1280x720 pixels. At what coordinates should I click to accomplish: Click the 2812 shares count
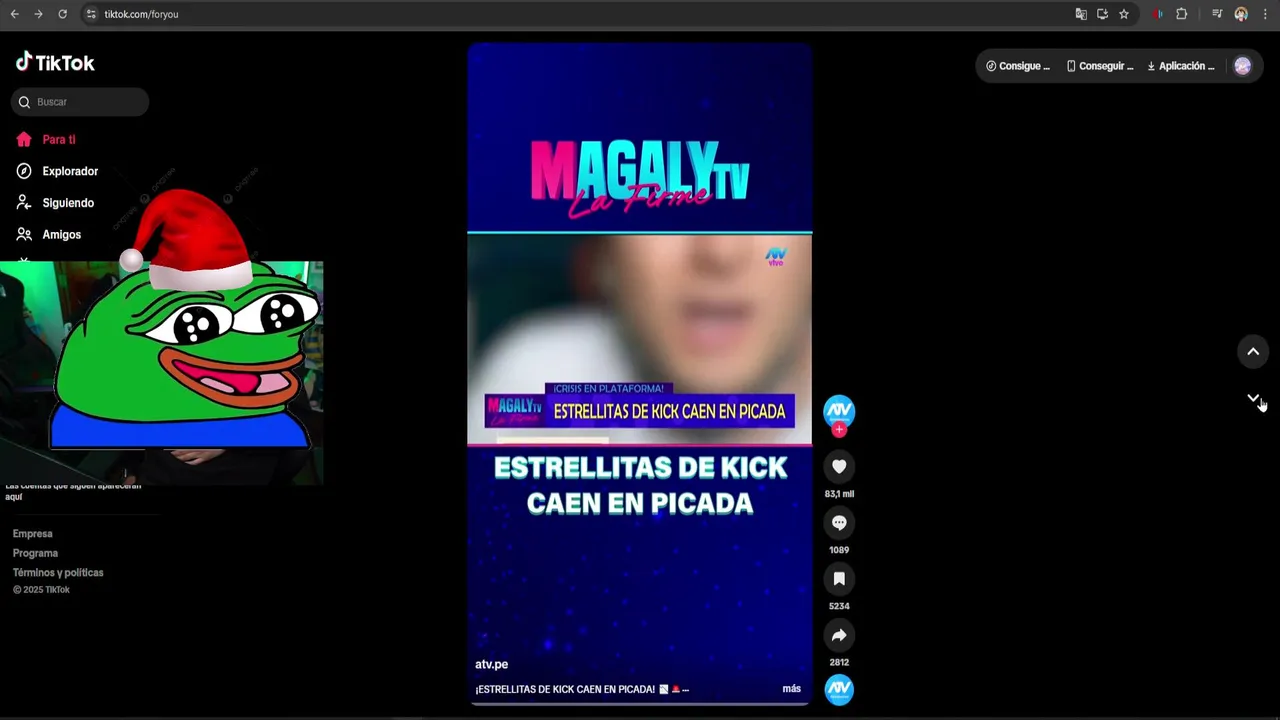[x=839, y=662]
